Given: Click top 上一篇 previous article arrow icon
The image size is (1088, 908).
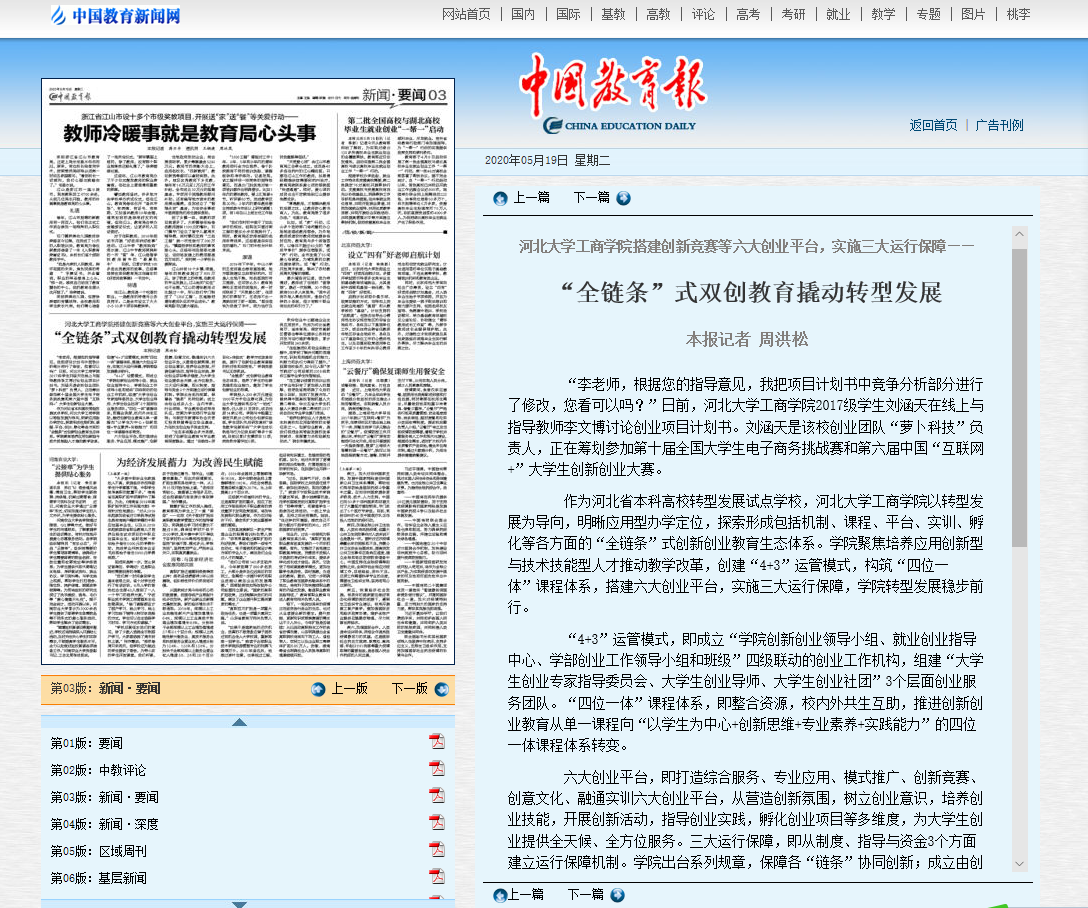Looking at the screenshot, I should point(500,199).
